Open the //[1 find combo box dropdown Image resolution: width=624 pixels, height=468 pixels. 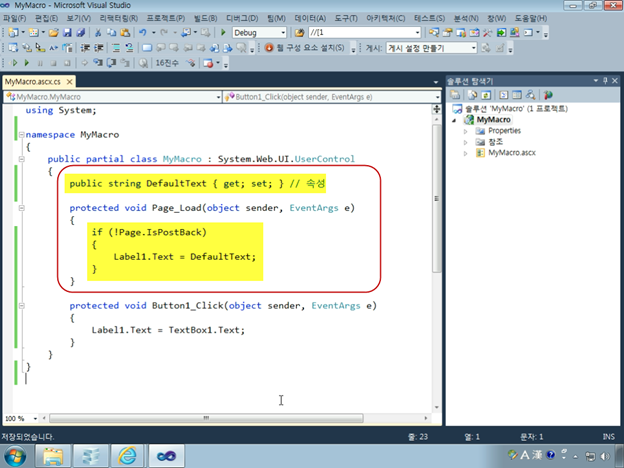coord(417,33)
